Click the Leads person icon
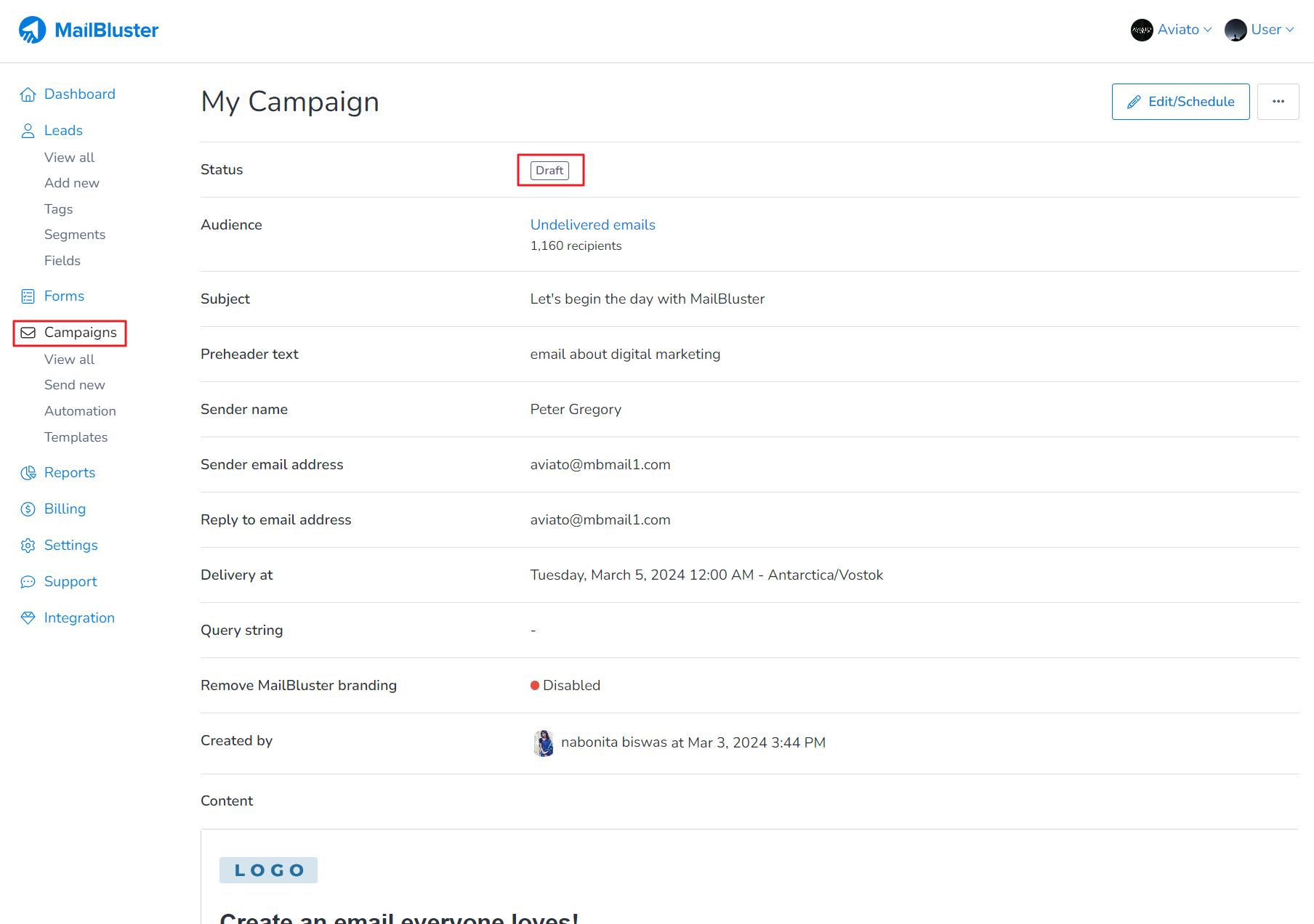The height and width of the screenshot is (924, 1314). [28, 131]
